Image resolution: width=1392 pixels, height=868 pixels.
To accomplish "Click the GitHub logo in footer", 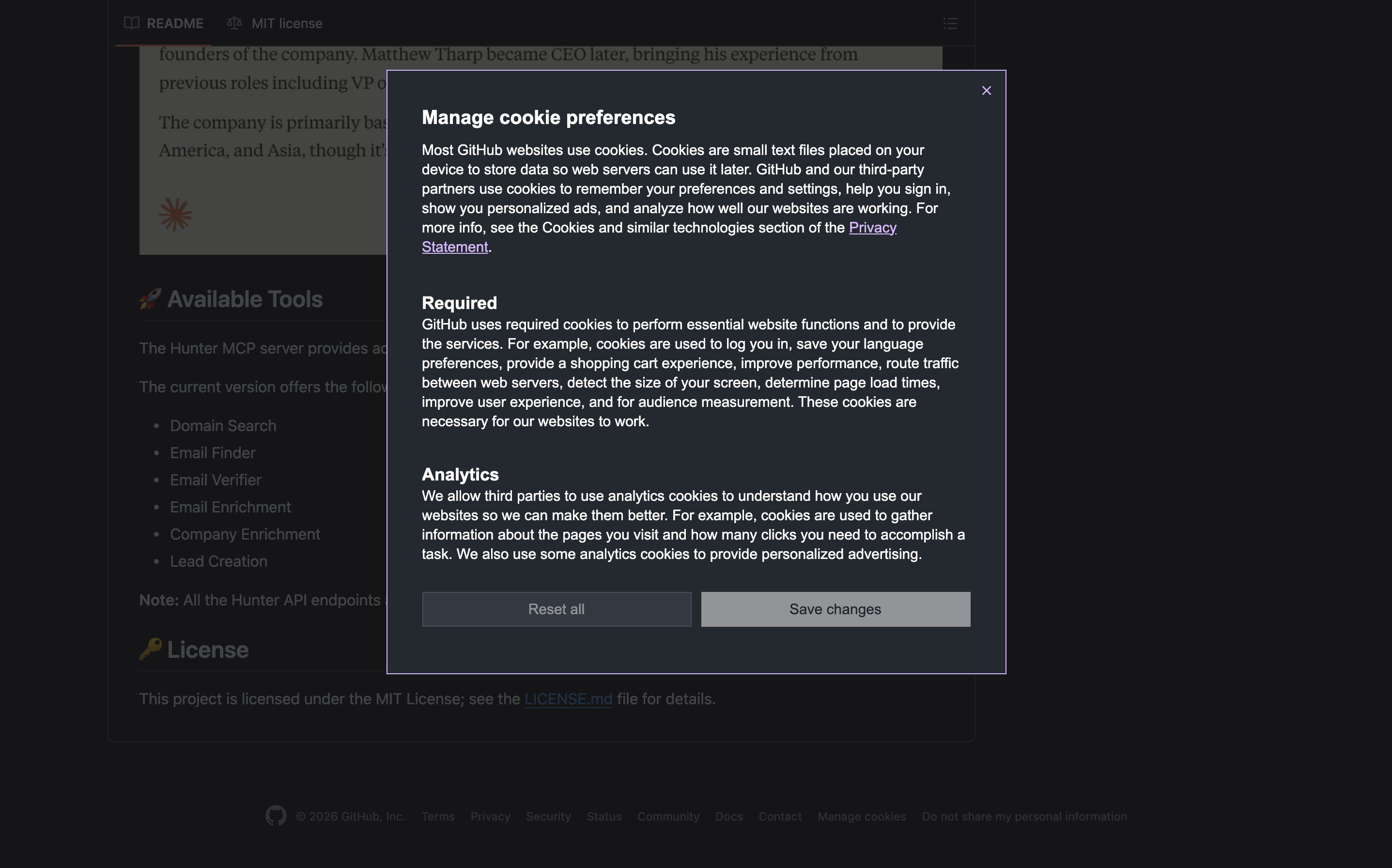I will [x=276, y=816].
